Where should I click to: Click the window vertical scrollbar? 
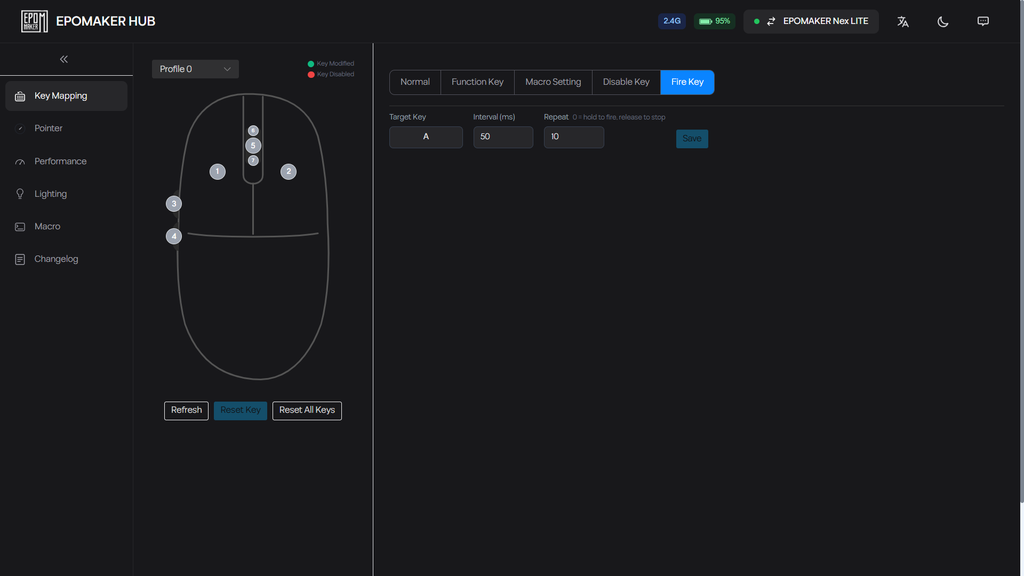coord(1021,251)
